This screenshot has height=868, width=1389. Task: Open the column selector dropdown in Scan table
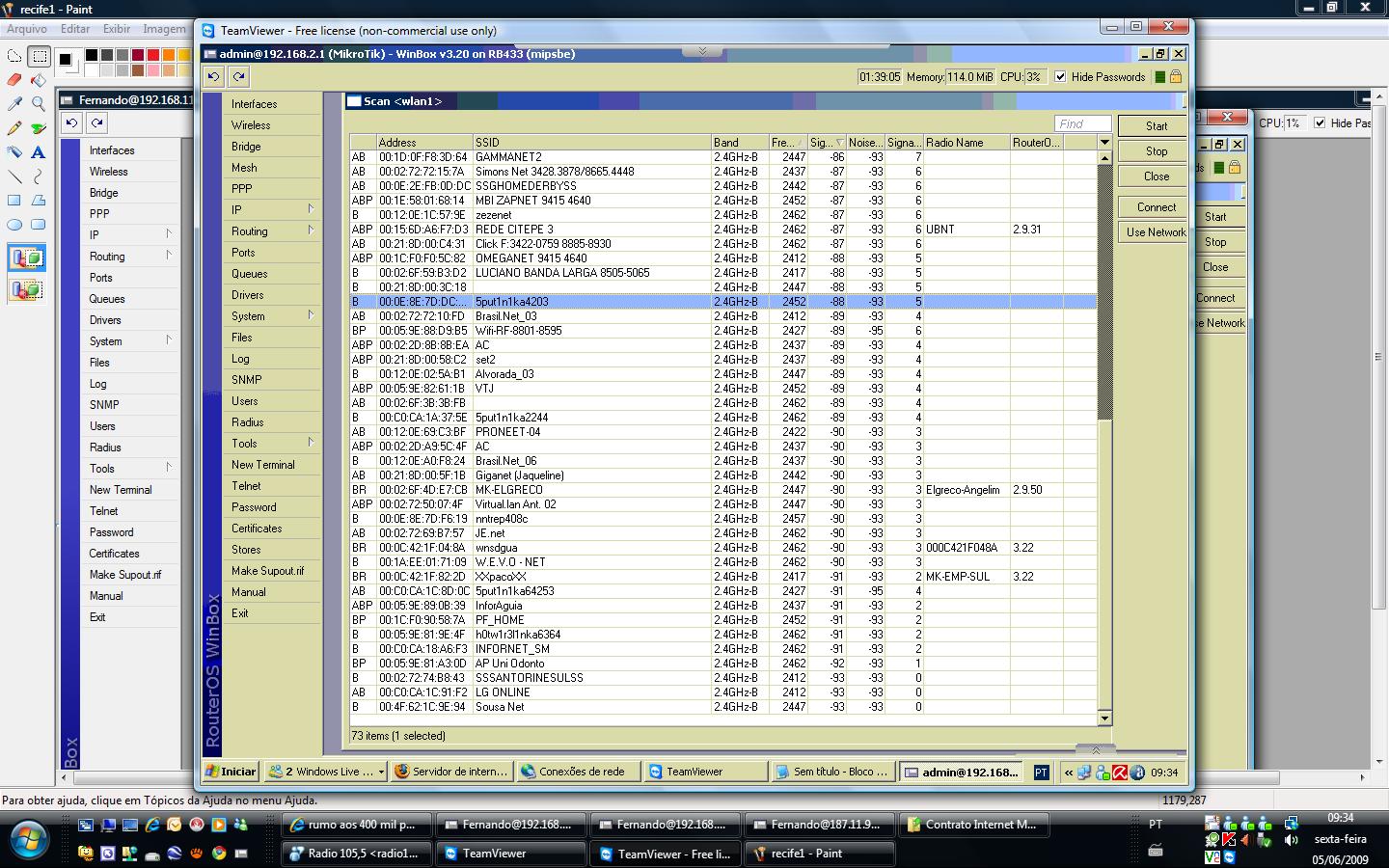(x=1104, y=143)
